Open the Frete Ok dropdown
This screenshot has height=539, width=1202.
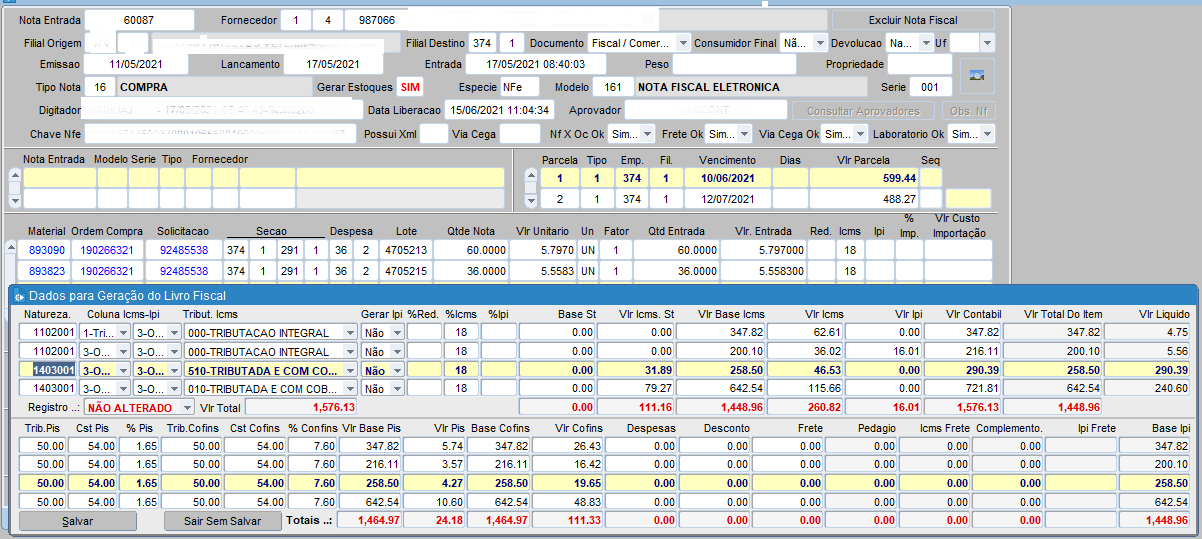(x=744, y=134)
